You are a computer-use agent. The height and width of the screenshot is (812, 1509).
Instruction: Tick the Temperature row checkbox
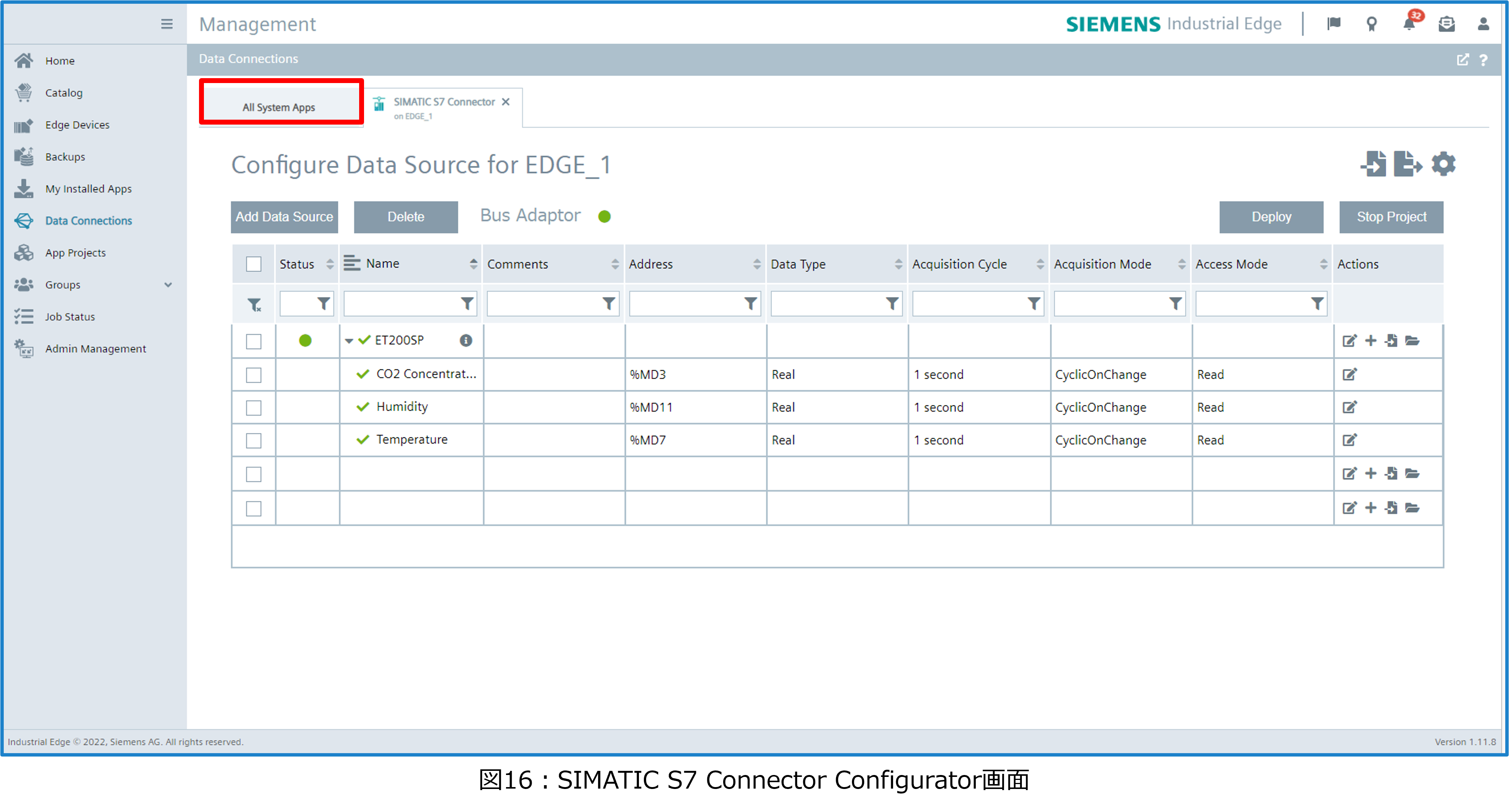254,441
